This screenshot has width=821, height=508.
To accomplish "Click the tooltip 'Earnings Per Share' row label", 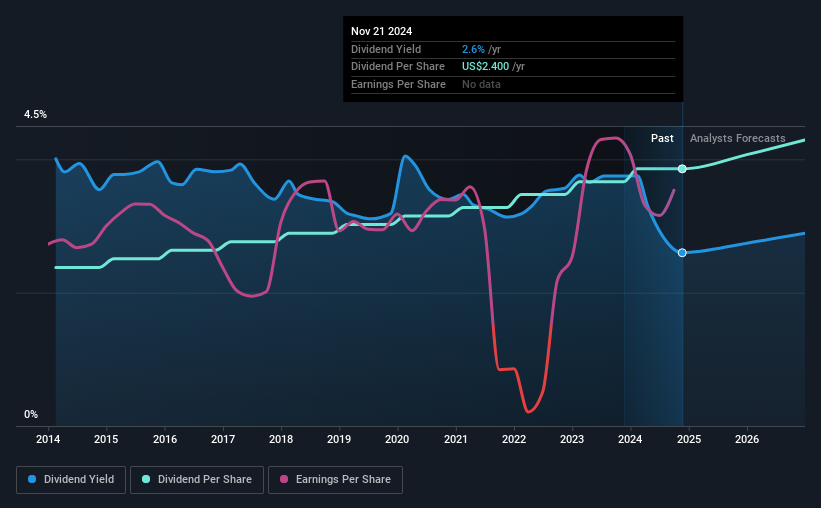I will click(398, 84).
